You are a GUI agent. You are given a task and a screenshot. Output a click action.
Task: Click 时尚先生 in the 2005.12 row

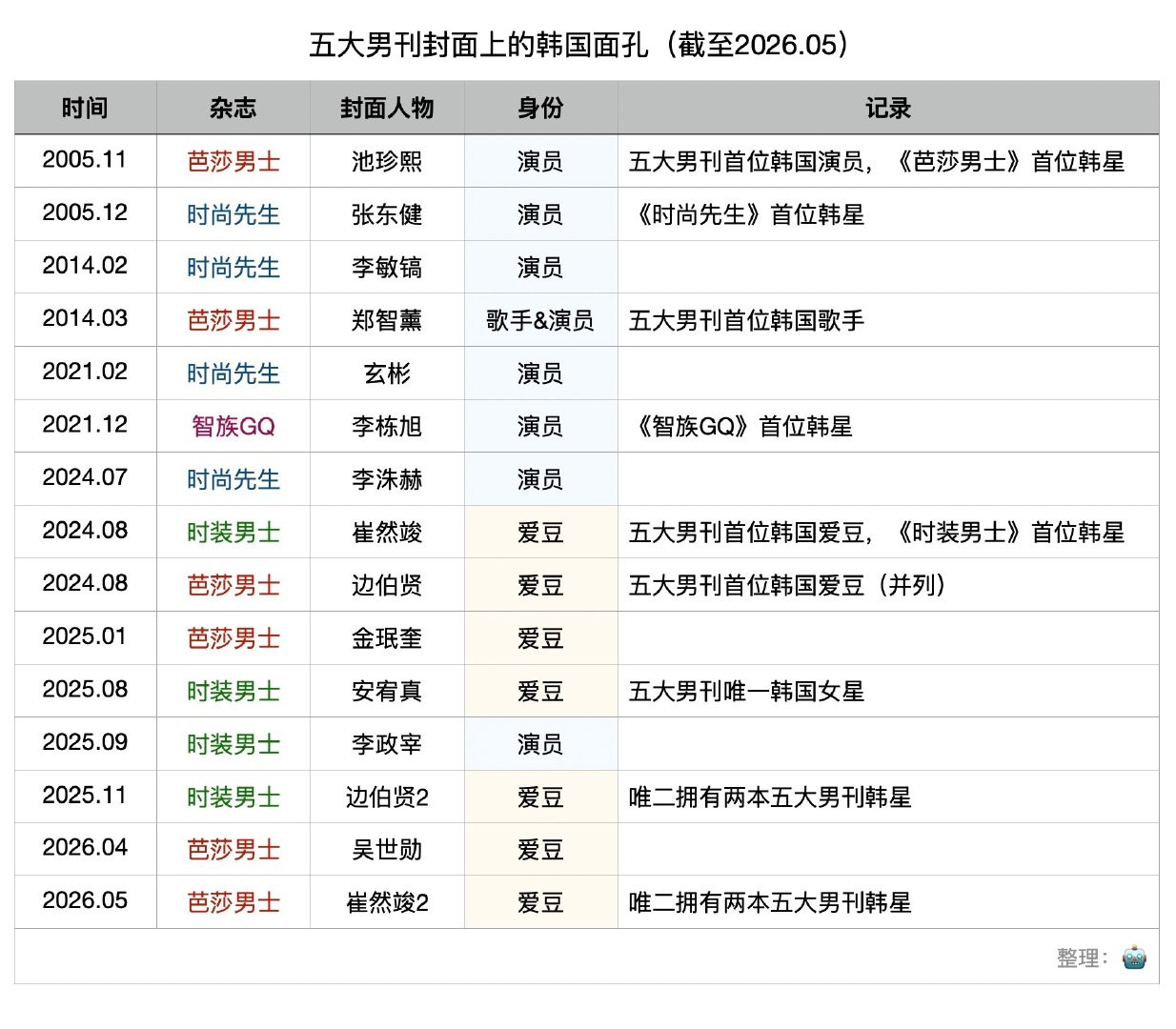tap(233, 214)
